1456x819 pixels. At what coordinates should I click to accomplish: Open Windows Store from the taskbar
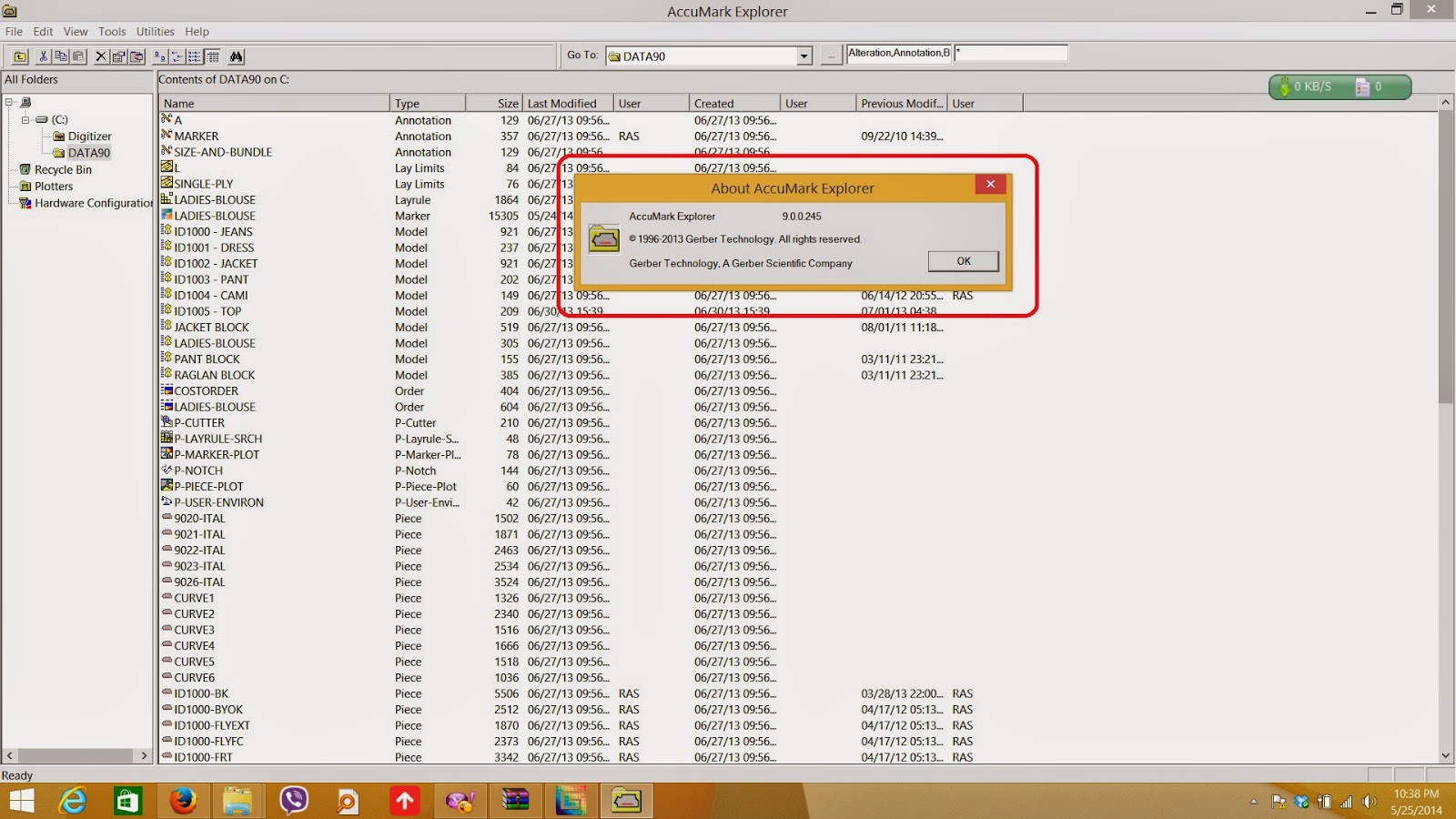pos(127,801)
